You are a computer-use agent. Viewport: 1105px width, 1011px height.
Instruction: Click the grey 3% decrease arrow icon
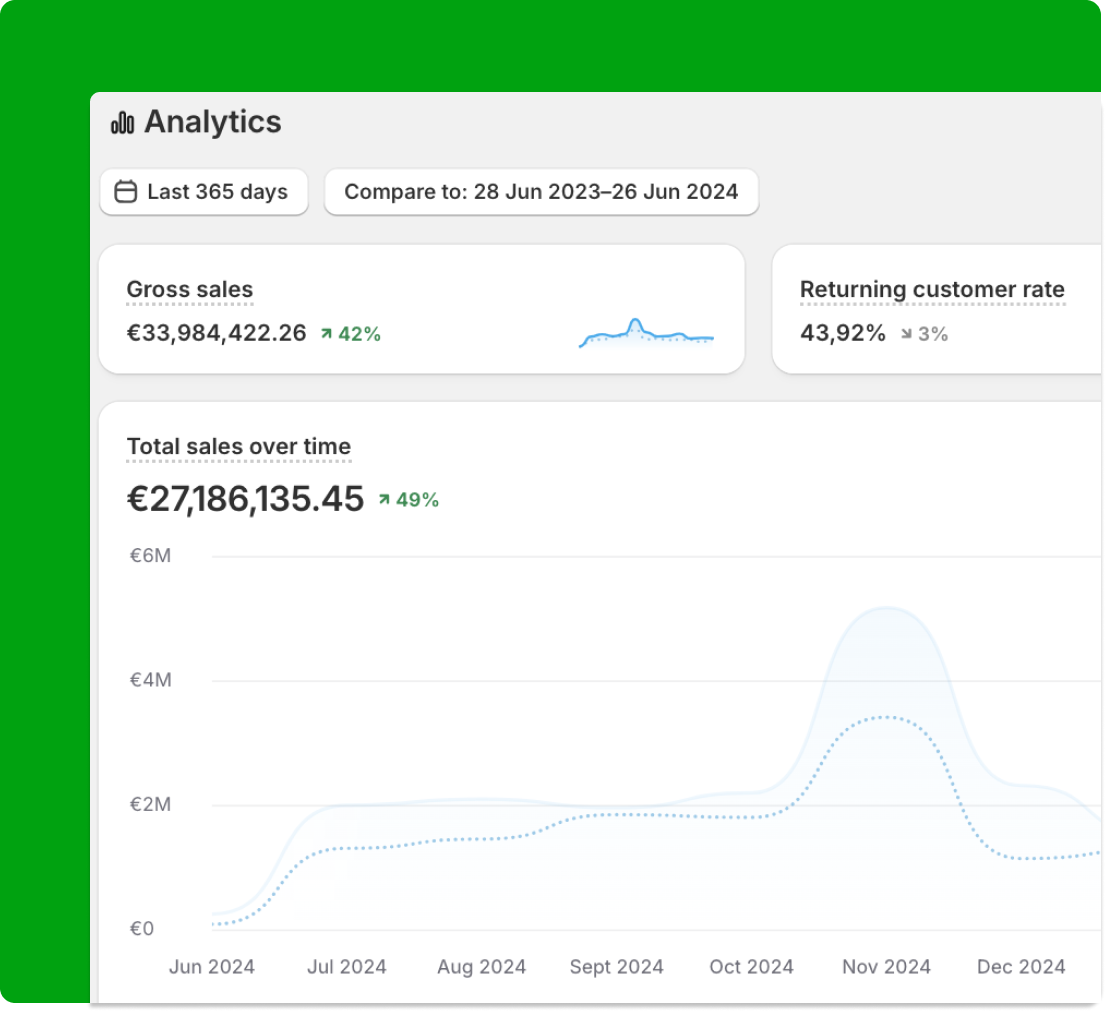(906, 334)
